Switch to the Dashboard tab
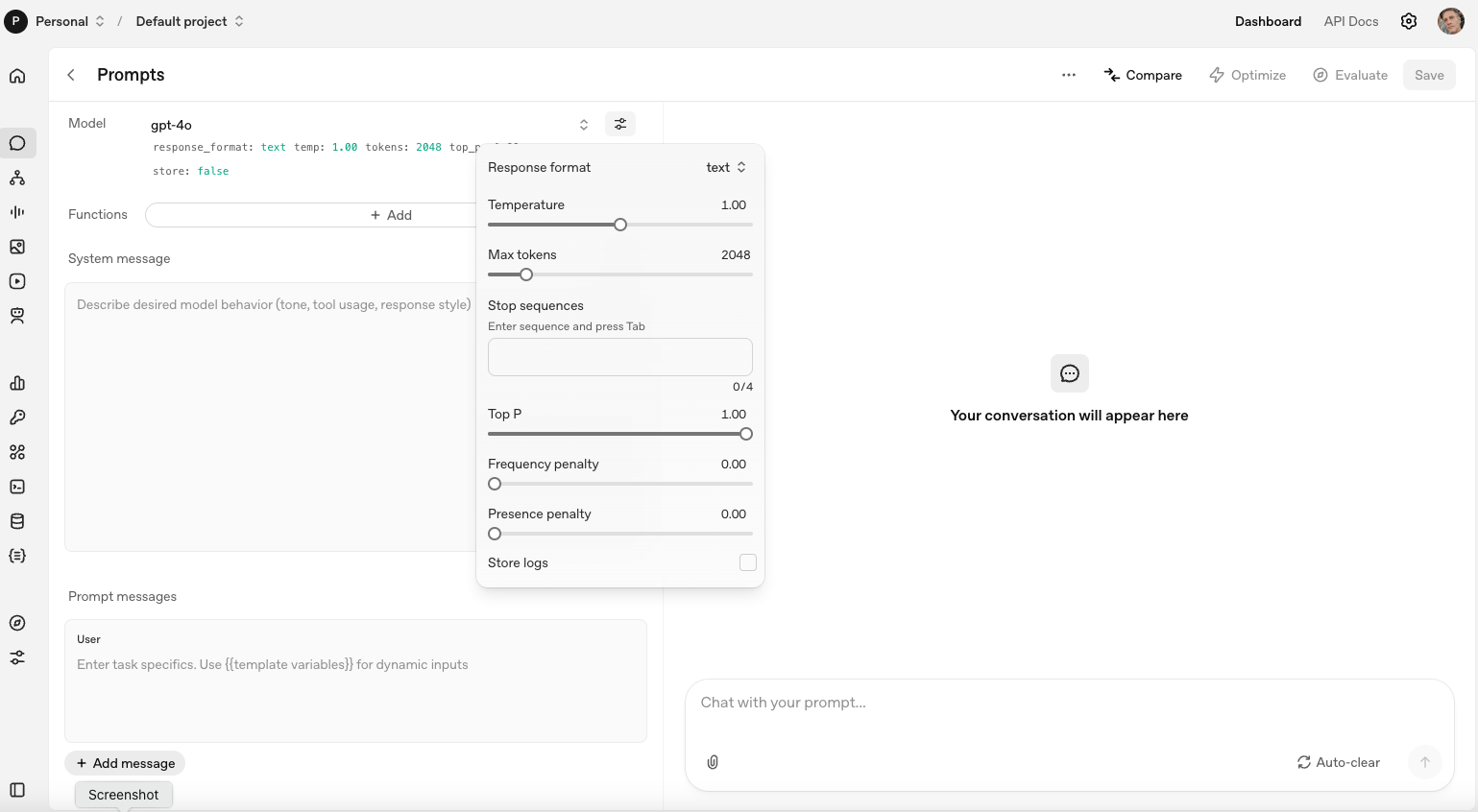The height and width of the screenshot is (812, 1478). [x=1268, y=21]
